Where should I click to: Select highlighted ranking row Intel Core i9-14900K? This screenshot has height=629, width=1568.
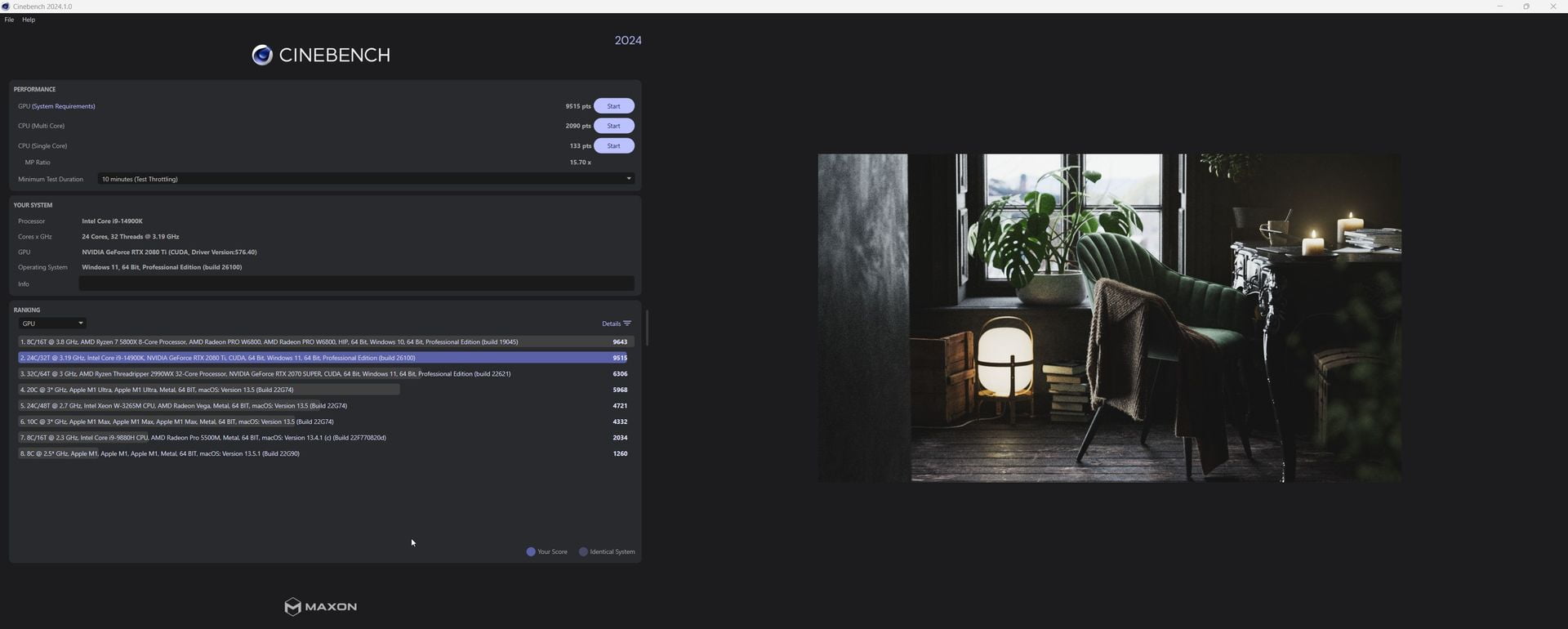click(x=325, y=358)
